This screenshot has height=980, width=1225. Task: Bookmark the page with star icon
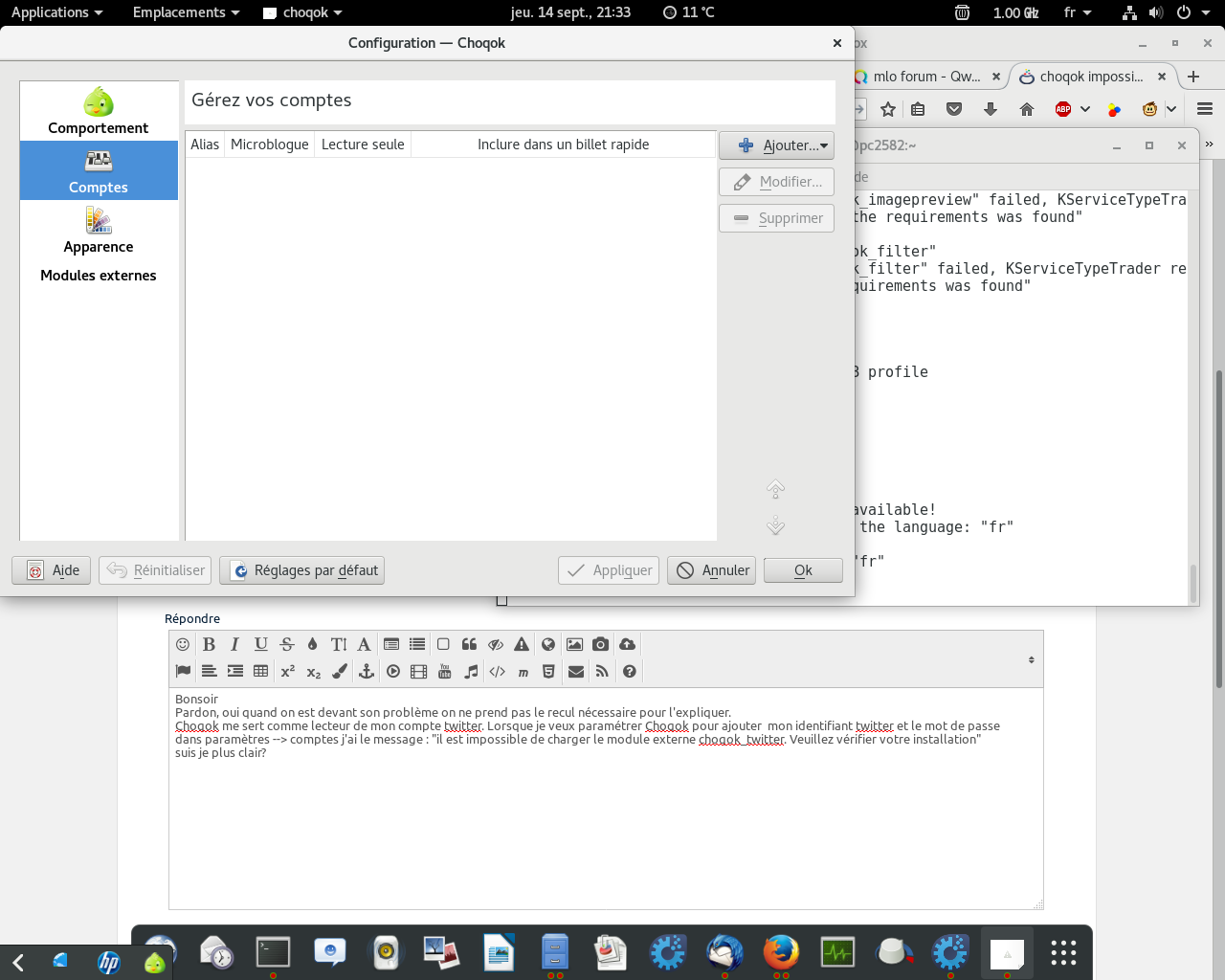coord(888,109)
